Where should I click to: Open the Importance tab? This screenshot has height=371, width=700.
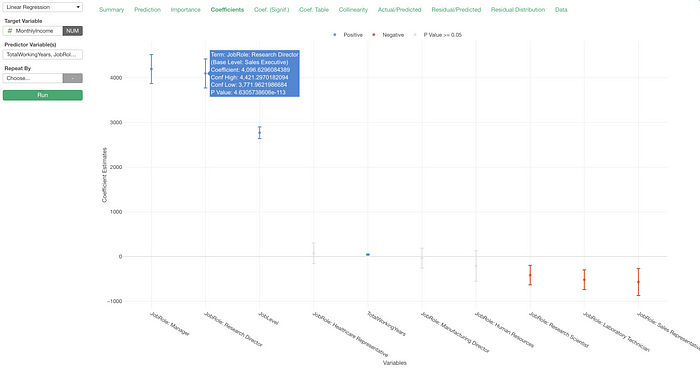point(185,9)
